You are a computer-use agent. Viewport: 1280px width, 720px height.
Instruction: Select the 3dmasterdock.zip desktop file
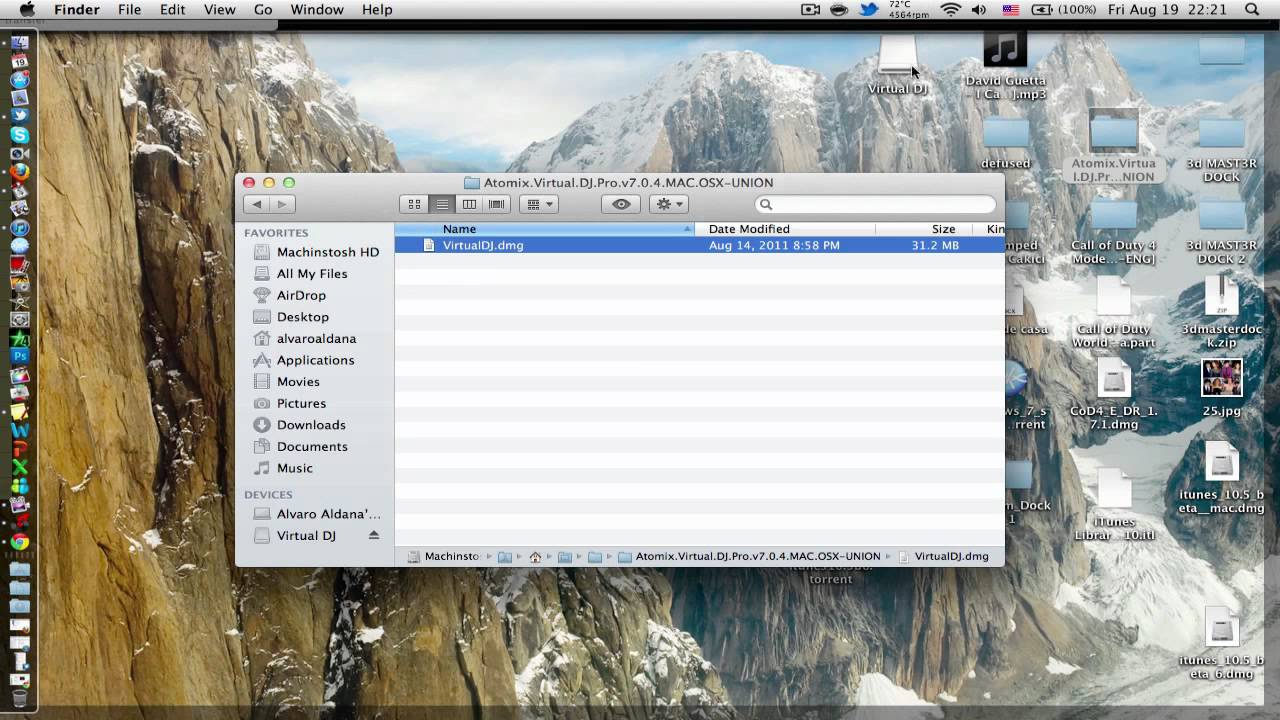1221,312
